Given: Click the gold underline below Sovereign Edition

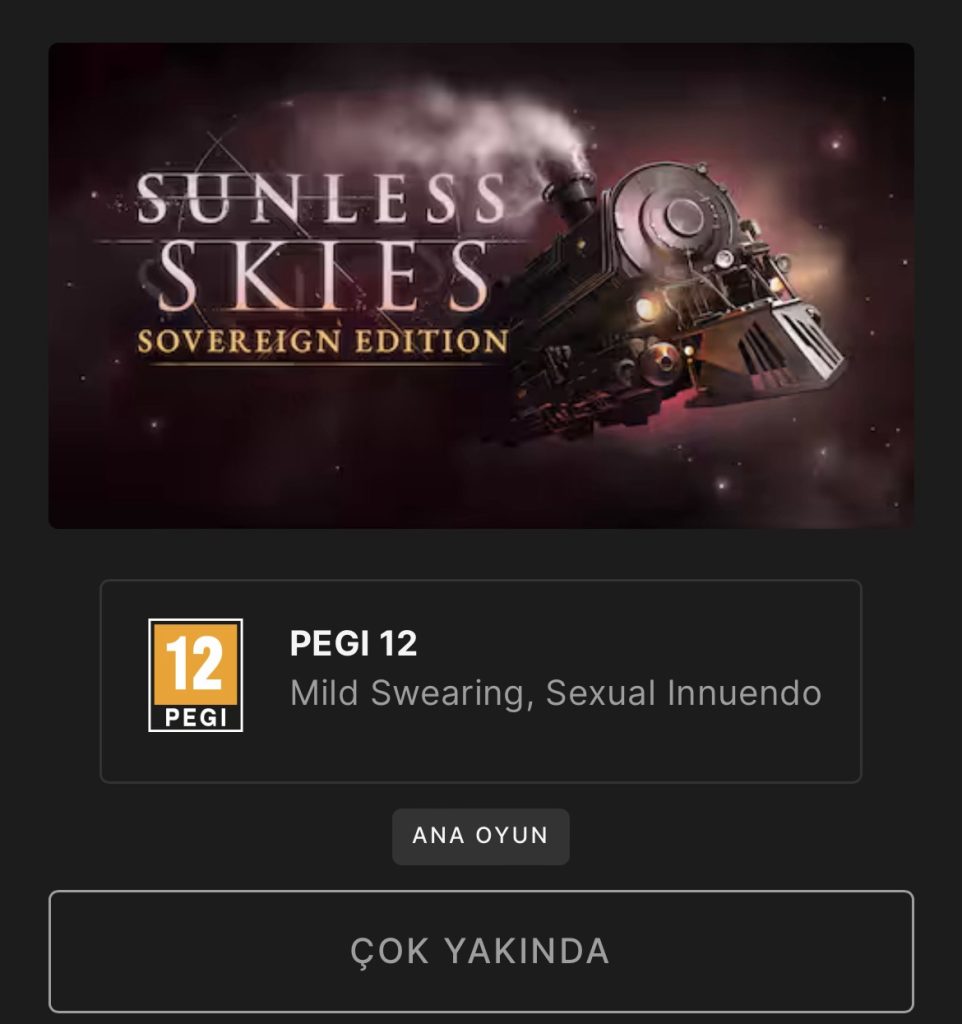Looking at the screenshot, I should click(320, 363).
